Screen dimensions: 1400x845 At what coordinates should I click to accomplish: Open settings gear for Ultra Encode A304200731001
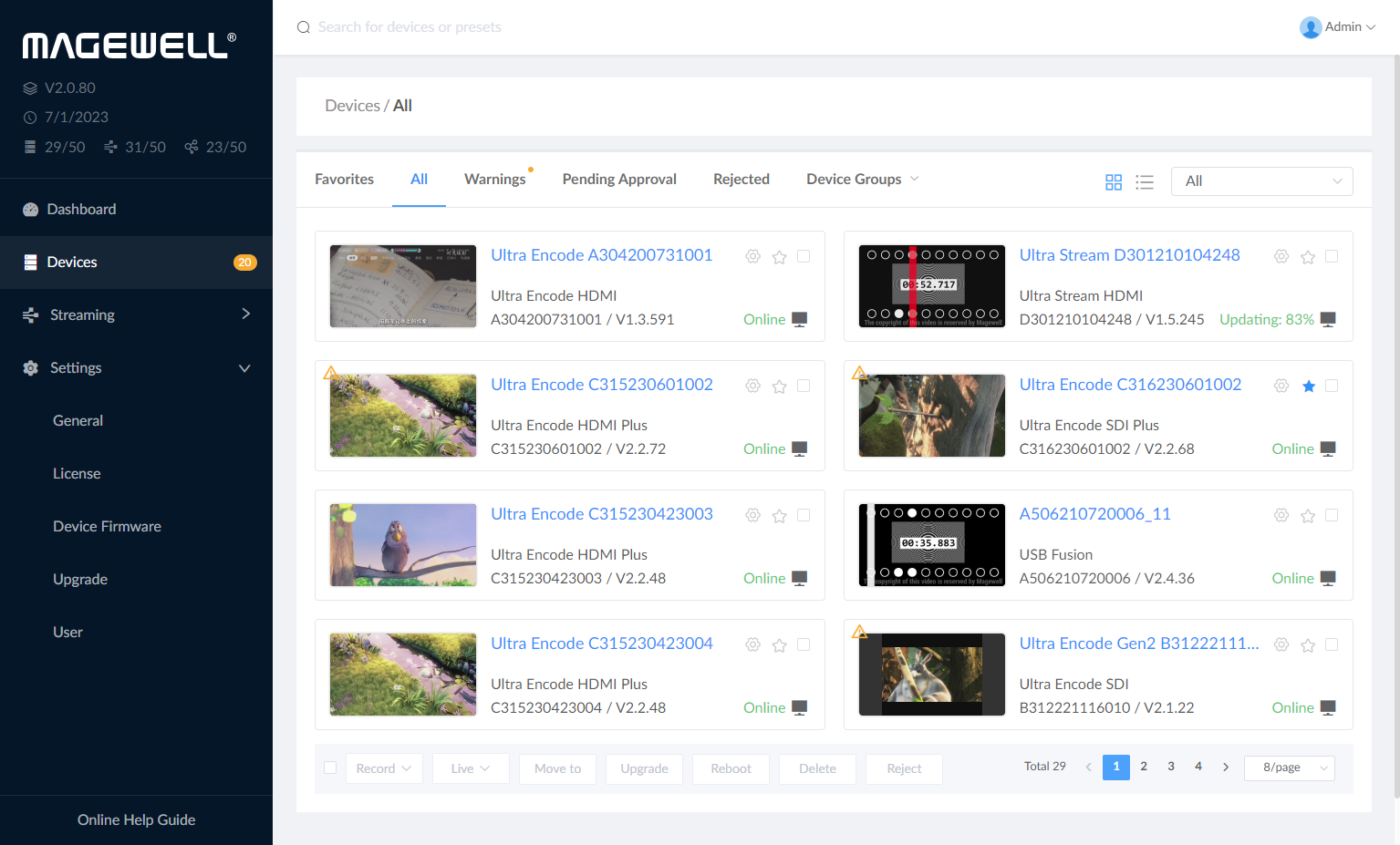[752, 257]
